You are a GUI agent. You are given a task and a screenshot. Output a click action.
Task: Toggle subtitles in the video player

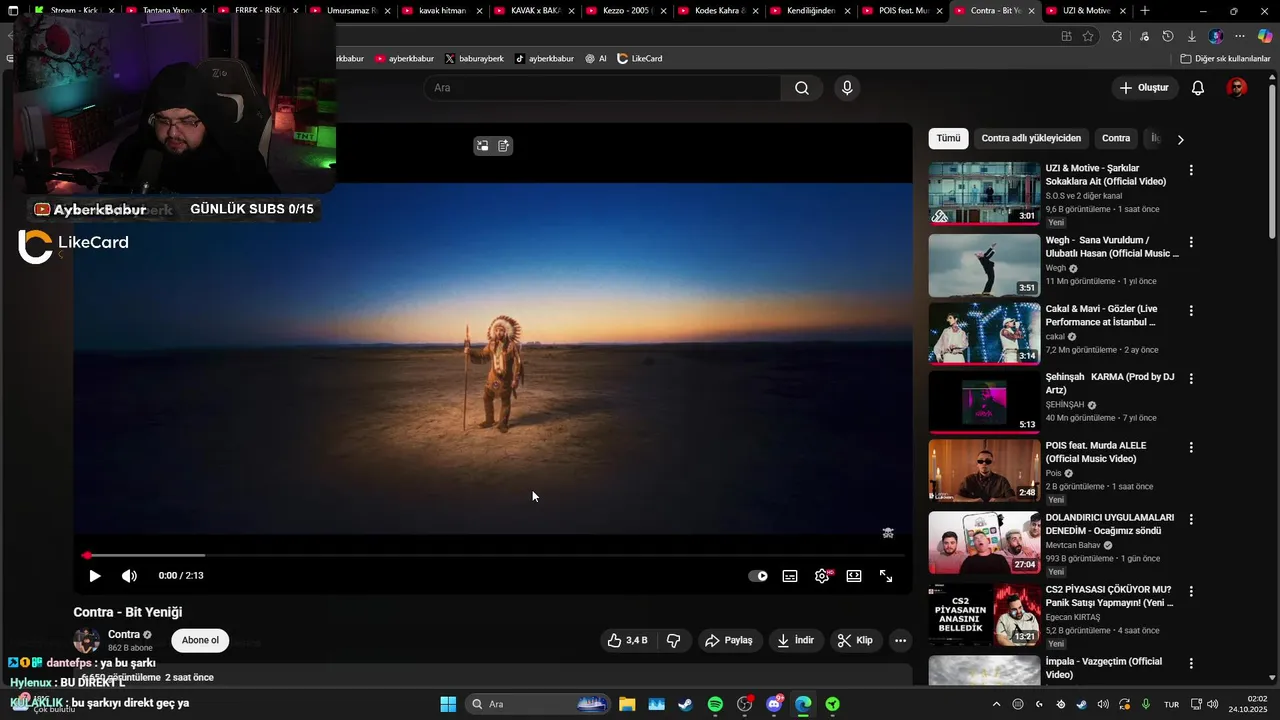tap(790, 576)
